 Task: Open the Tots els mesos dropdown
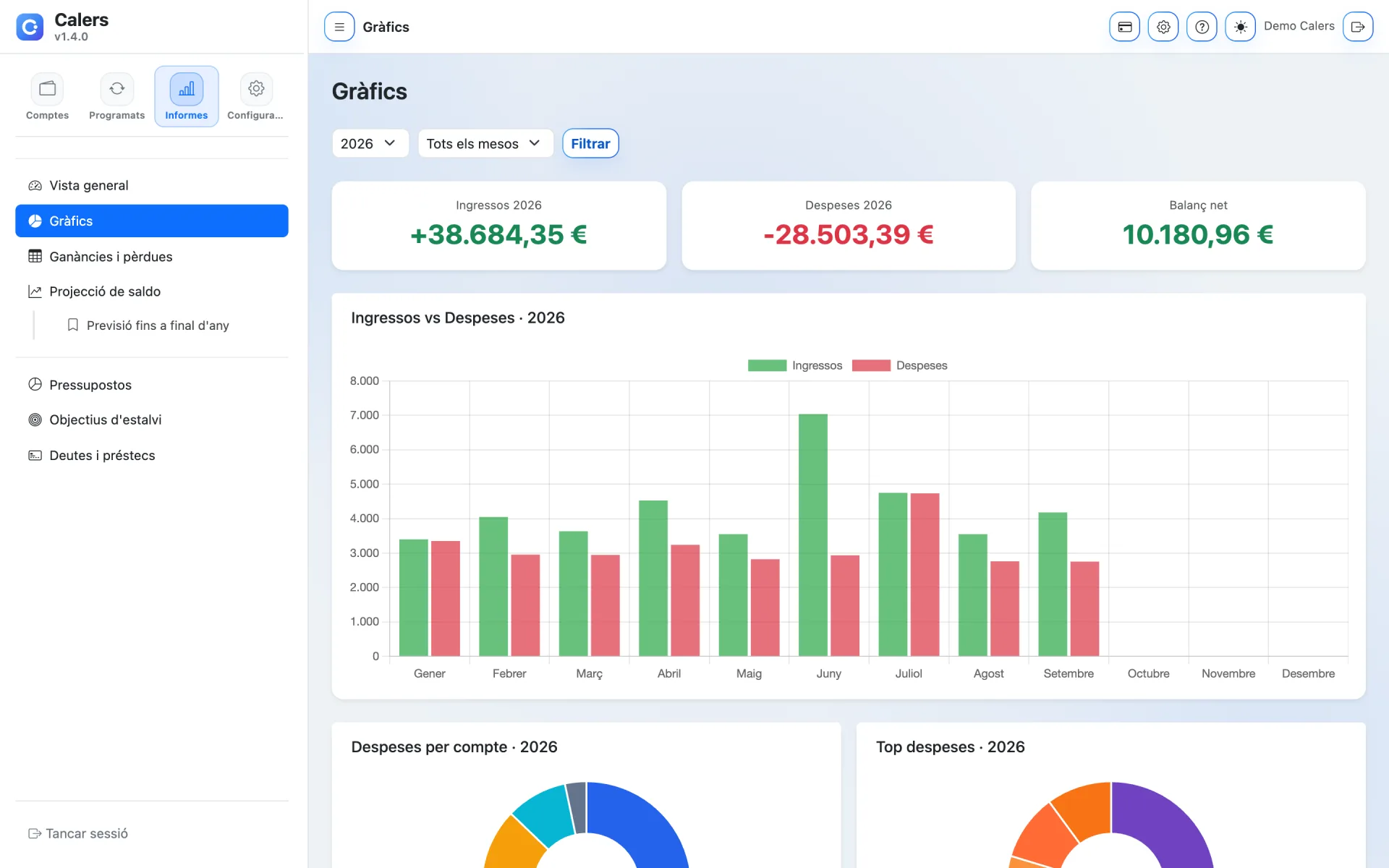pos(485,143)
